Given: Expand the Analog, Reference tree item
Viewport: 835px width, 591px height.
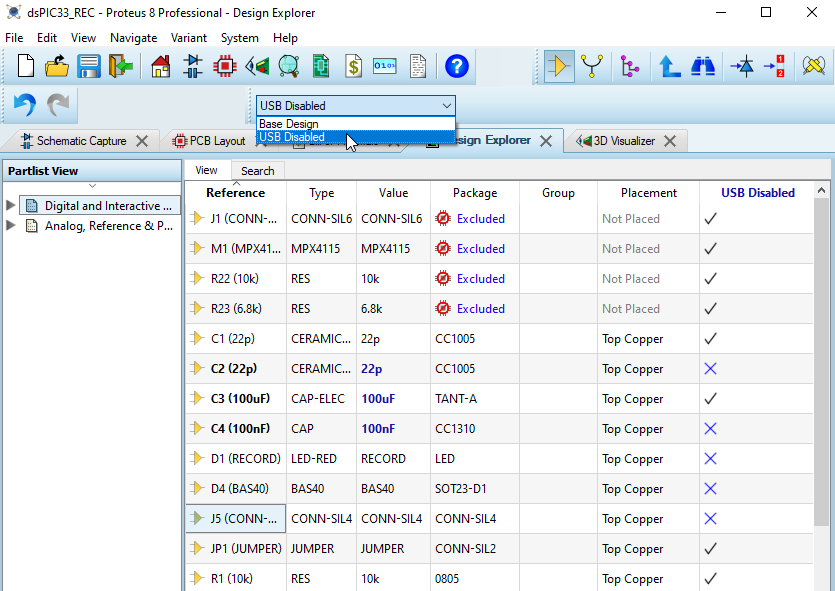Looking at the screenshot, I should (11, 226).
